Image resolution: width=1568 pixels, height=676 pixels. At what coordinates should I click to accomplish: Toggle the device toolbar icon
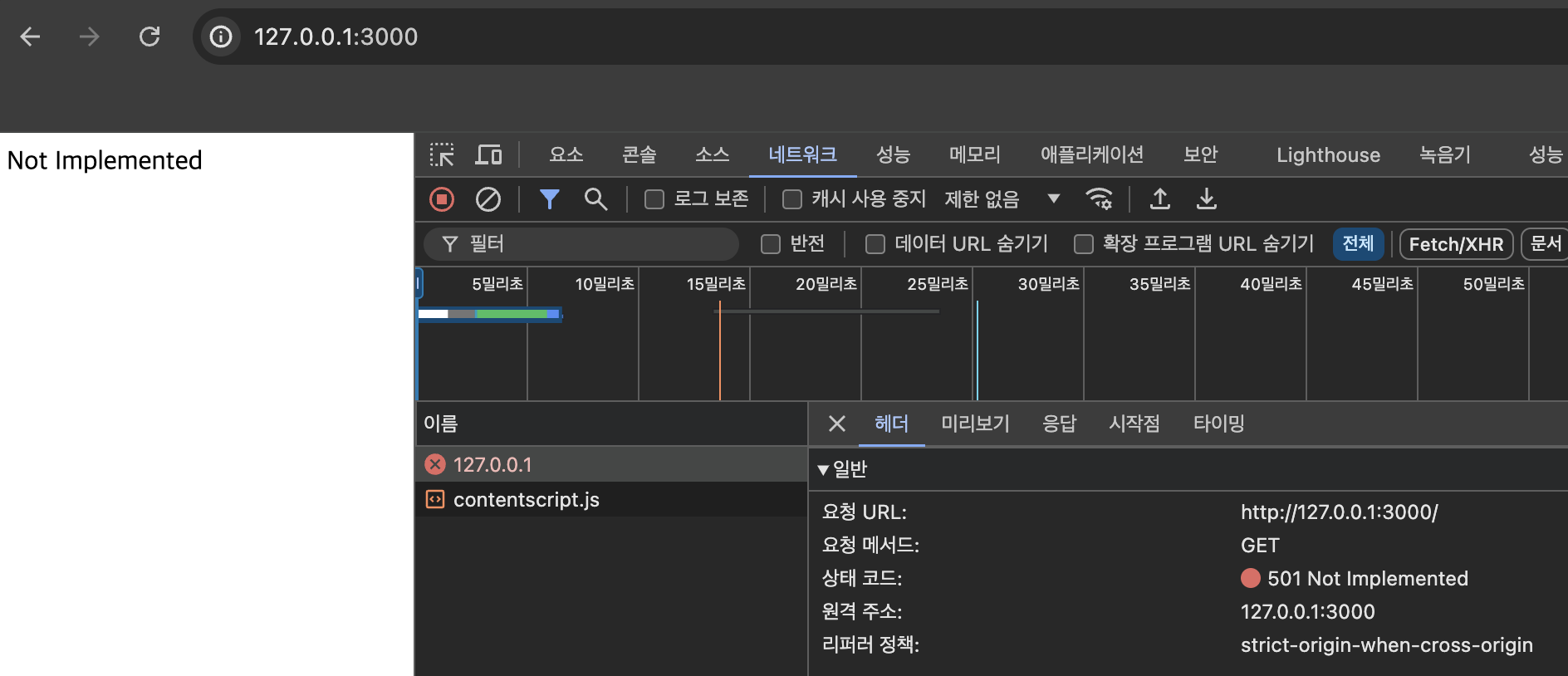488,154
